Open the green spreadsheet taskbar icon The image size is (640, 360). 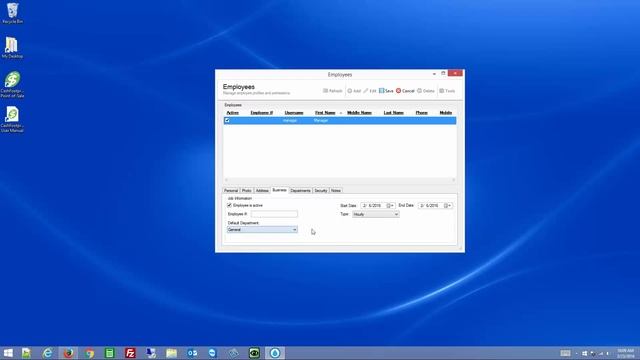(x=109, y=353)
